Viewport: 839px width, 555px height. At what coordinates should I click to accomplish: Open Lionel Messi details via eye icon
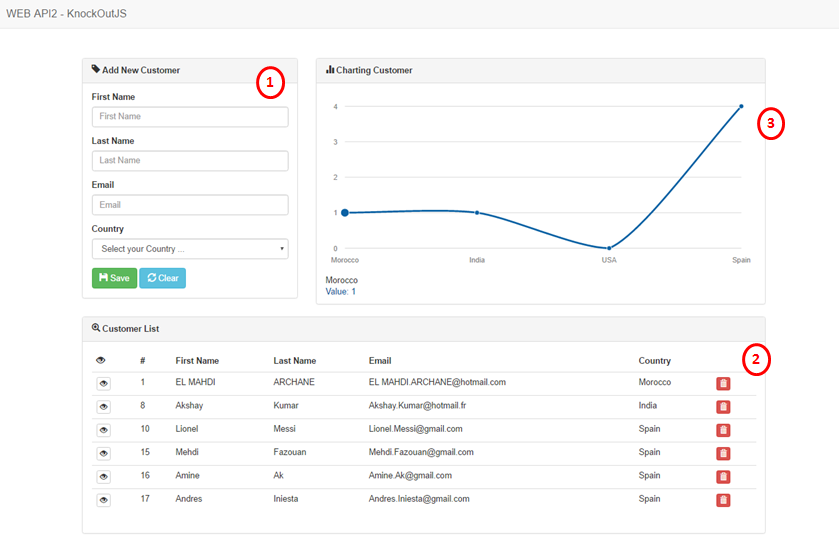[103, 430]
